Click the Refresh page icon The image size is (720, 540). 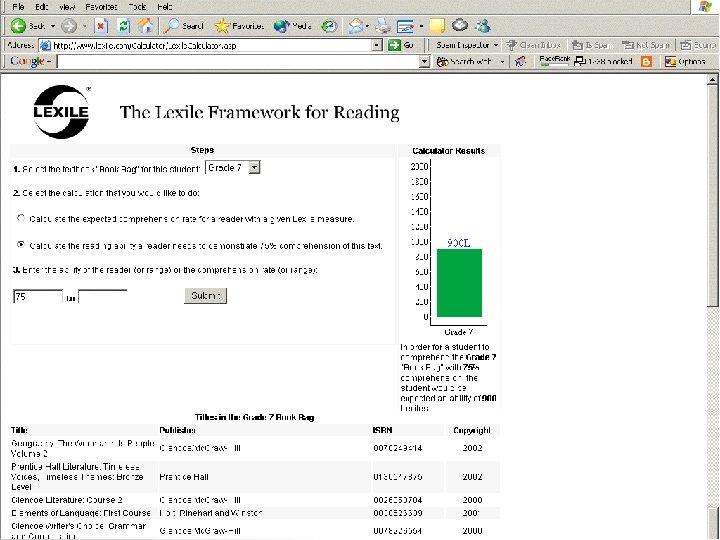[124, 26]
